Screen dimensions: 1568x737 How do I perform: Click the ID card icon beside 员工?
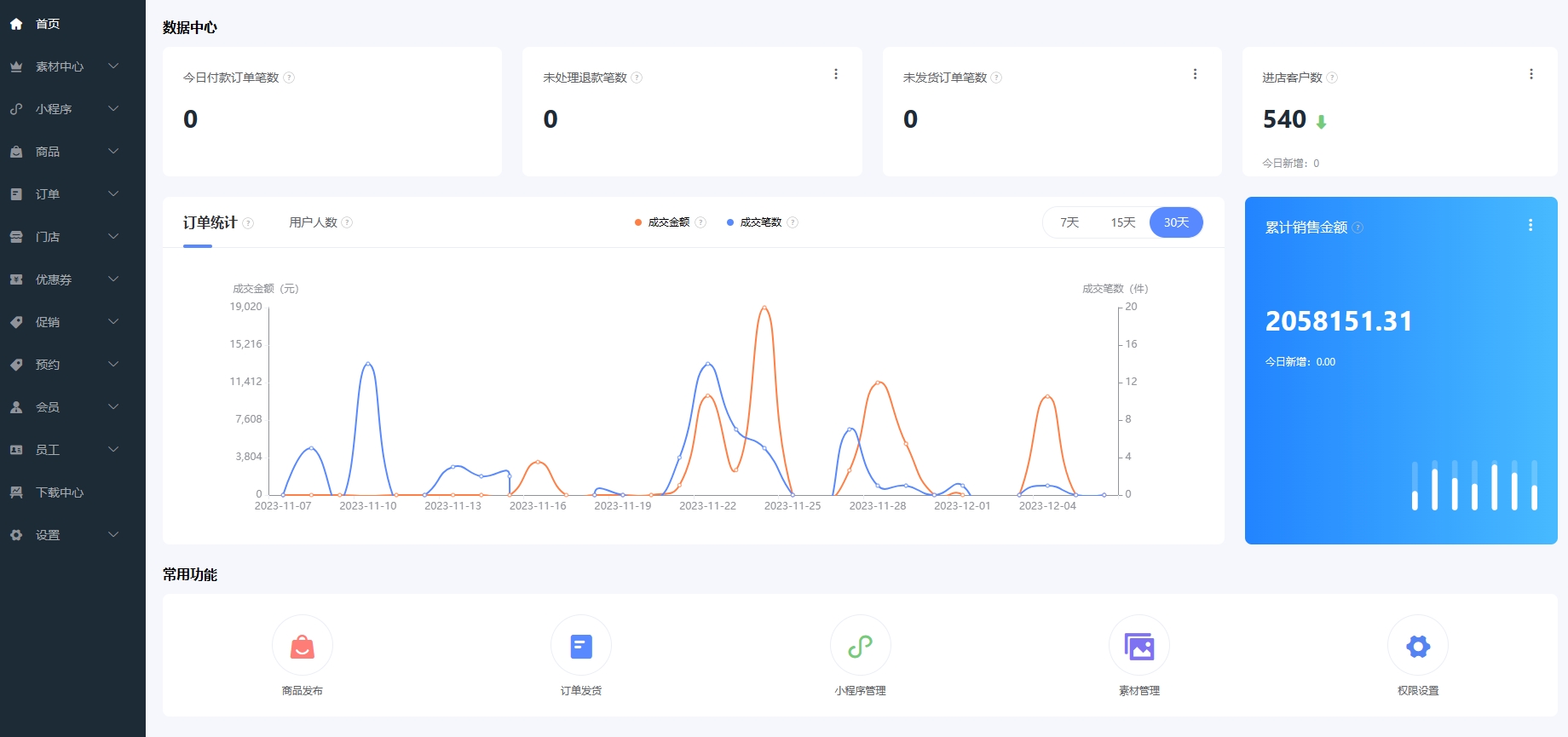click(16, 450)
